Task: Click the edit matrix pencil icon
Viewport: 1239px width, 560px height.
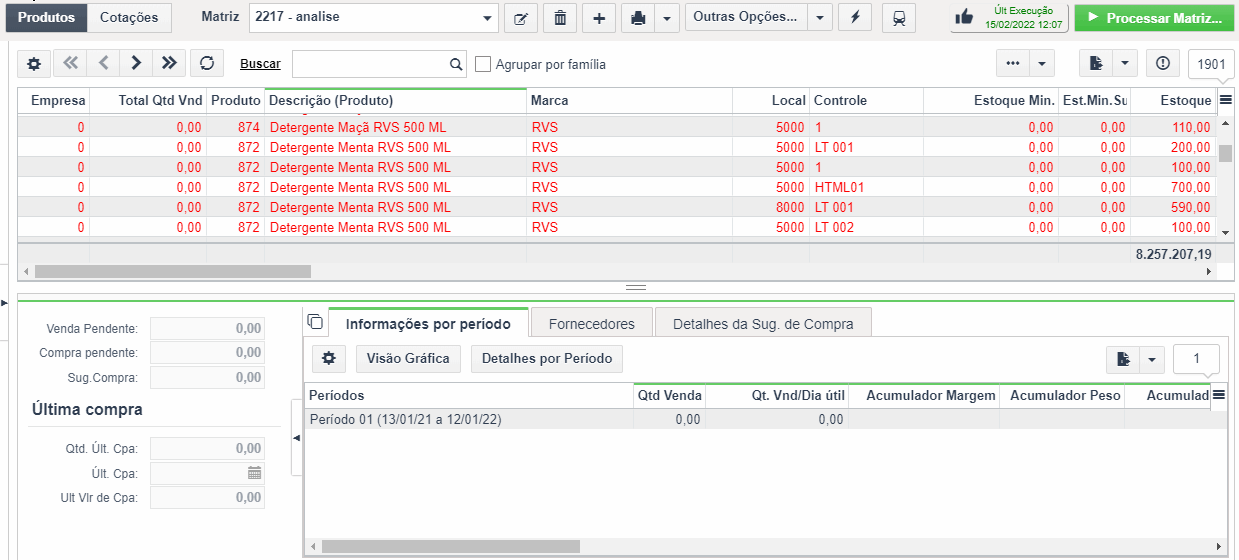Action: (x=520, y=18)
